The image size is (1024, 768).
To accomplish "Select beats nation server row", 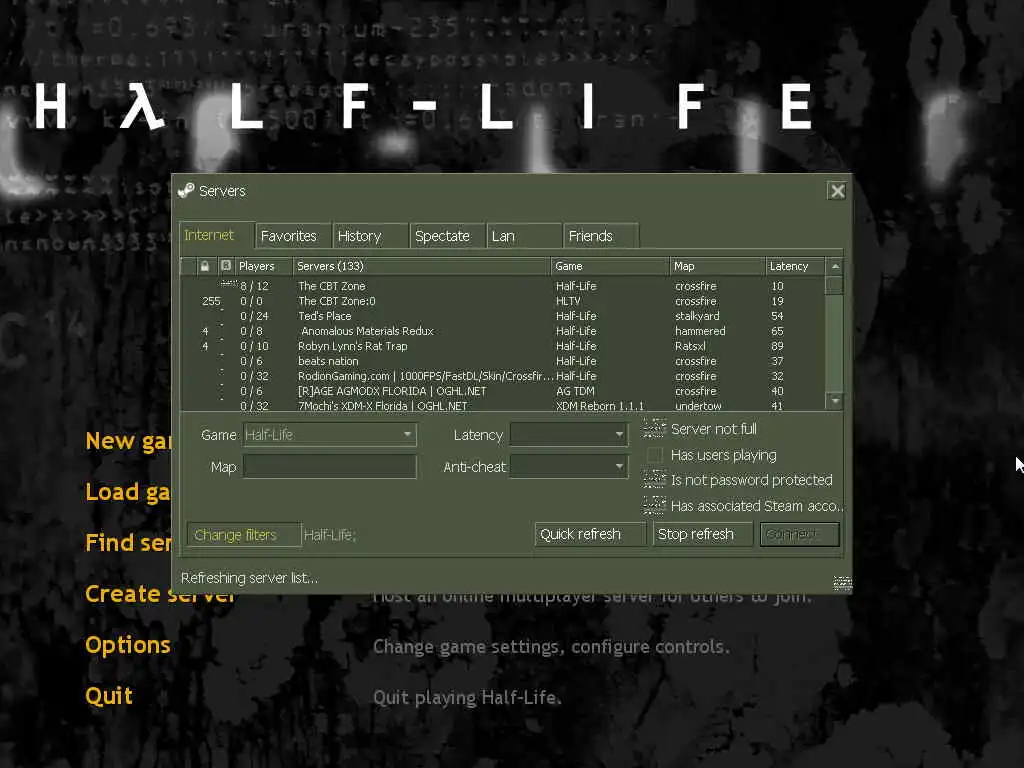I will 503,361.
